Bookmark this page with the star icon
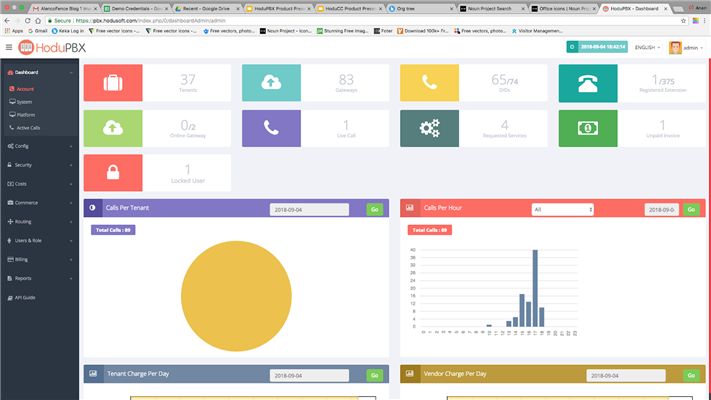Image resolution: width=711 pixels, height=400 pixels. tap(683, 20)
